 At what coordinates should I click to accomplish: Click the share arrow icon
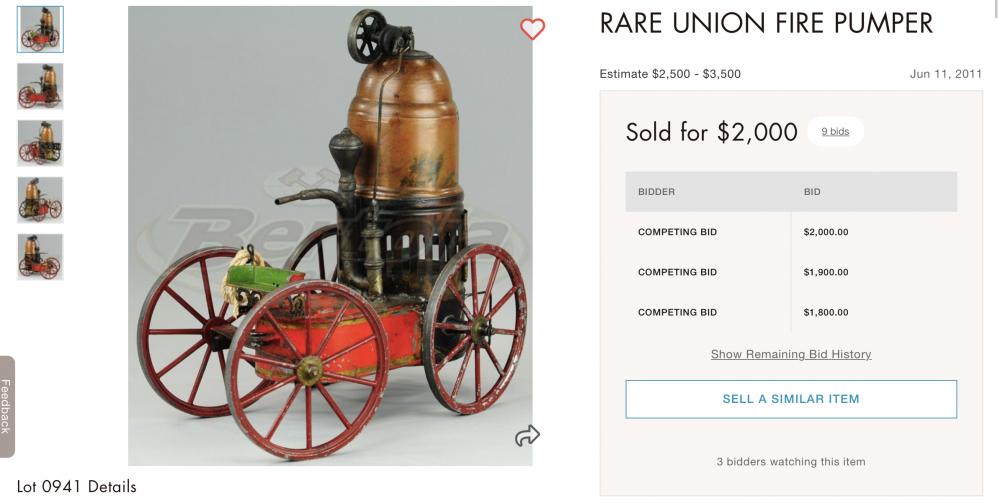[527, 435]
